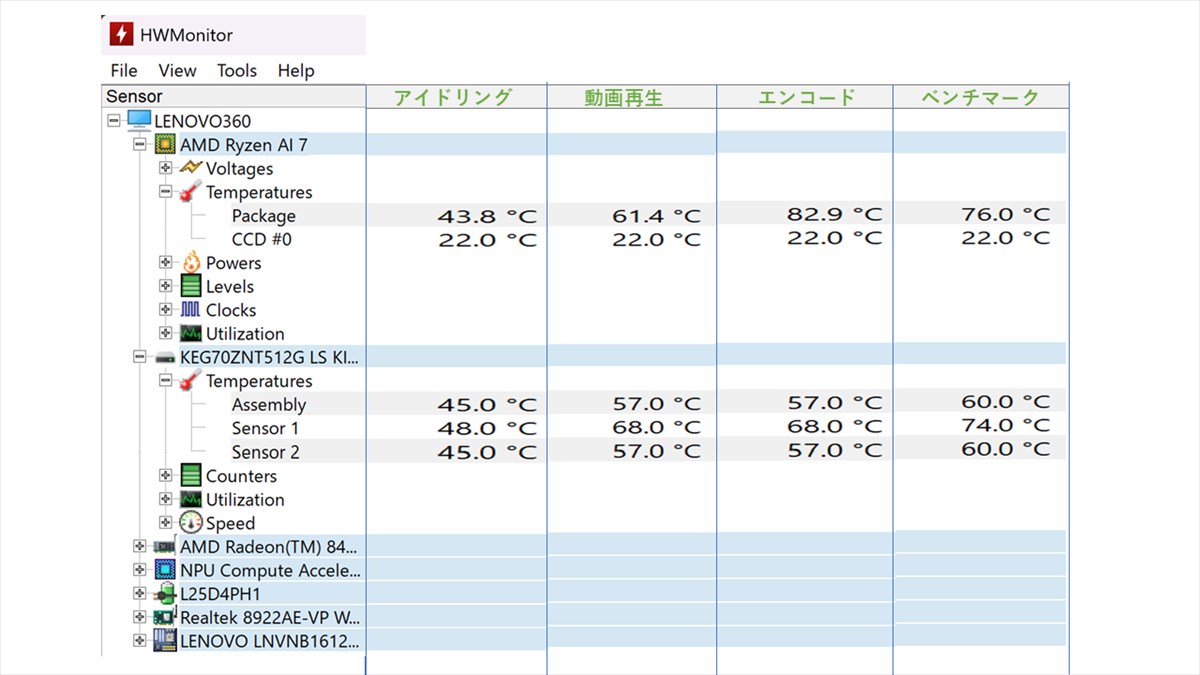Image resolution: width=1200 pixels, height=675 pixels.
Task: Click the AMD Ryzen AI 7 chip icon
Action: (165, 144)
